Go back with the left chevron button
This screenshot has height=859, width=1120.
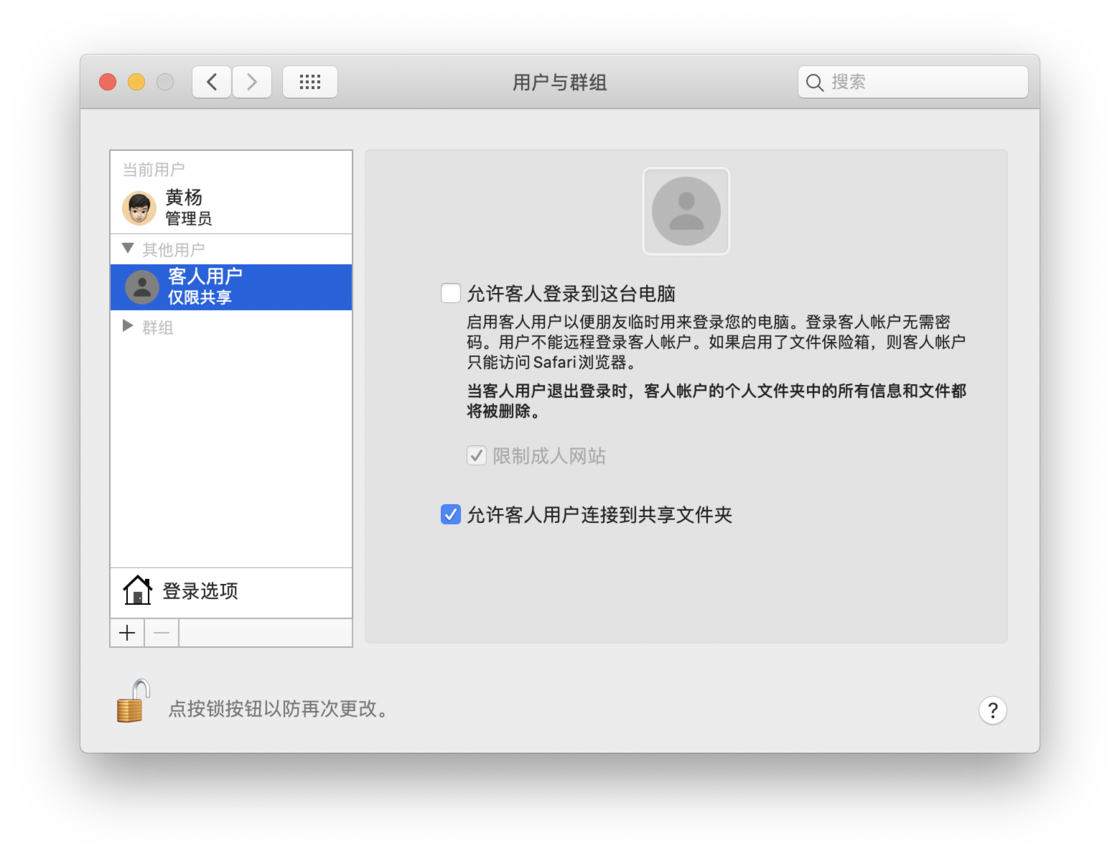[212, 82]
